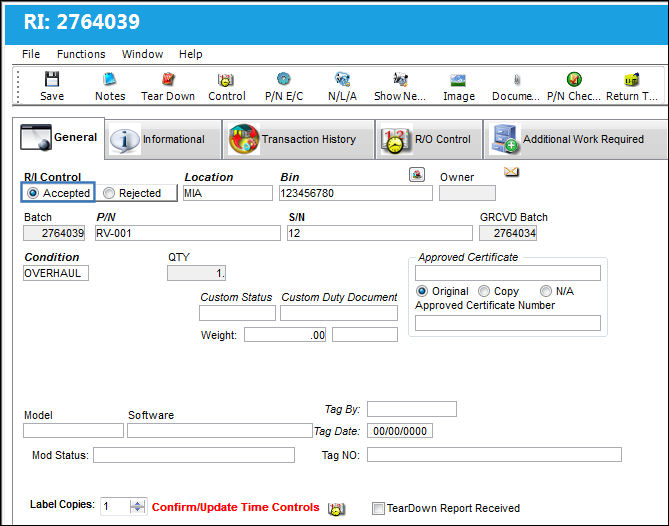Open the Transaction History tab

298,139
